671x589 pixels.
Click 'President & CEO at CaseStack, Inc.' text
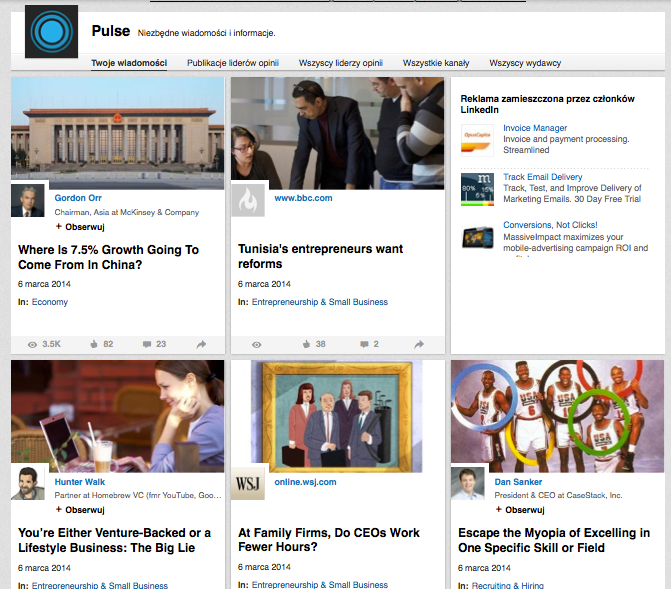[x=558, y=495]
